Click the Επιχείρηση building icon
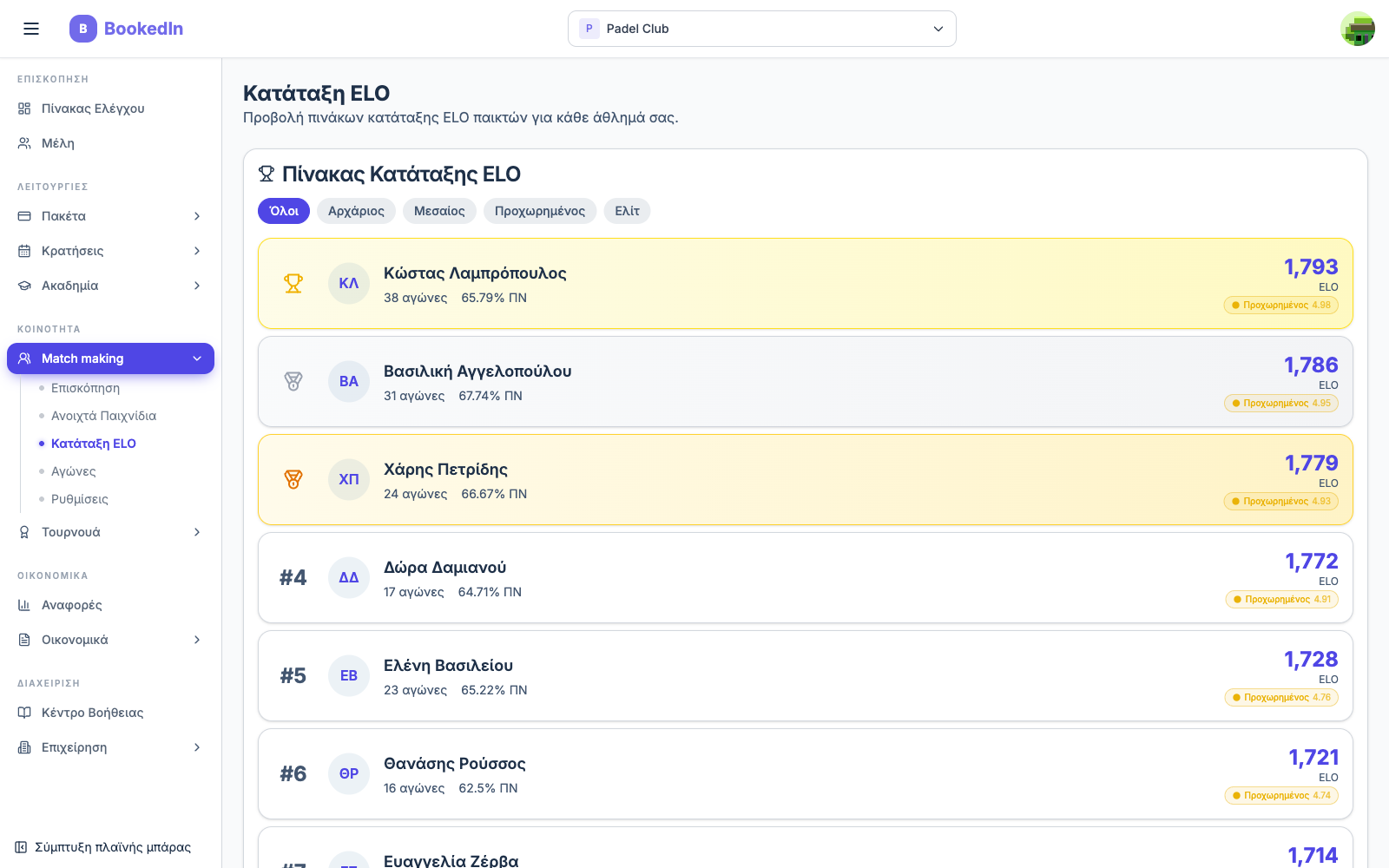Image resolution: width=1389 pixels, height=868 pixels. (x=24, y=747)
